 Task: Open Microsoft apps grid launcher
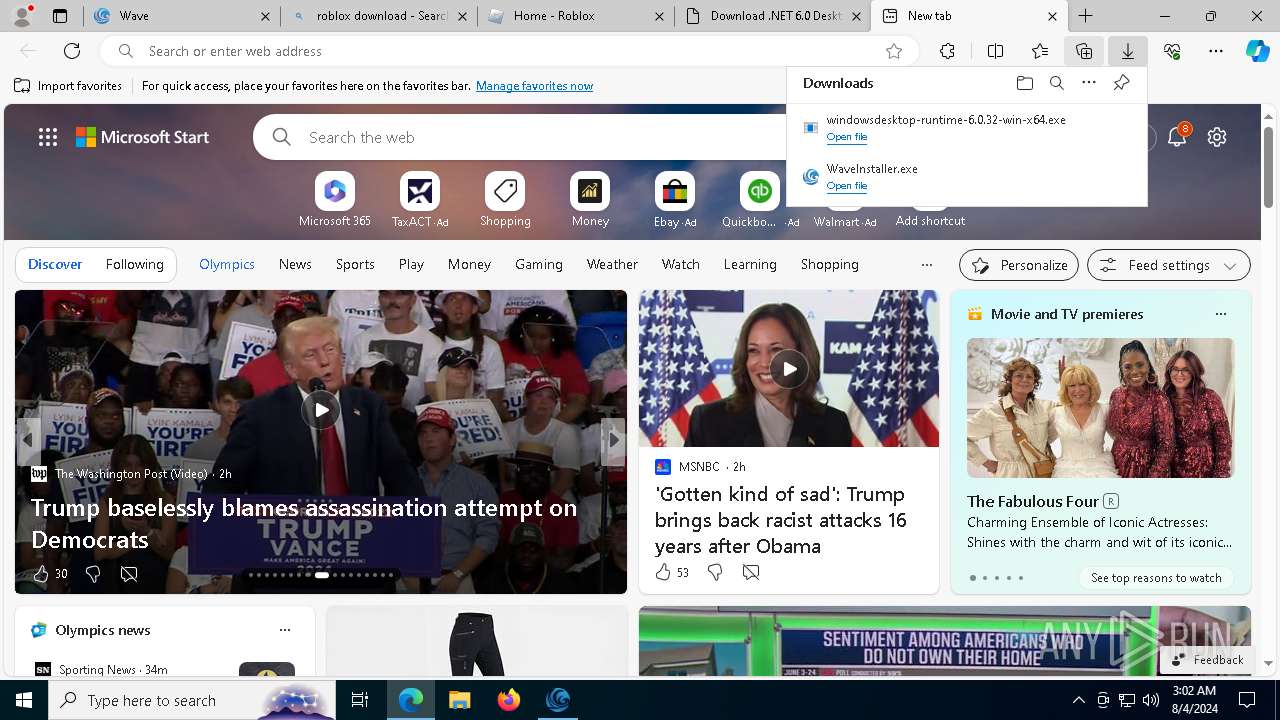48,137
